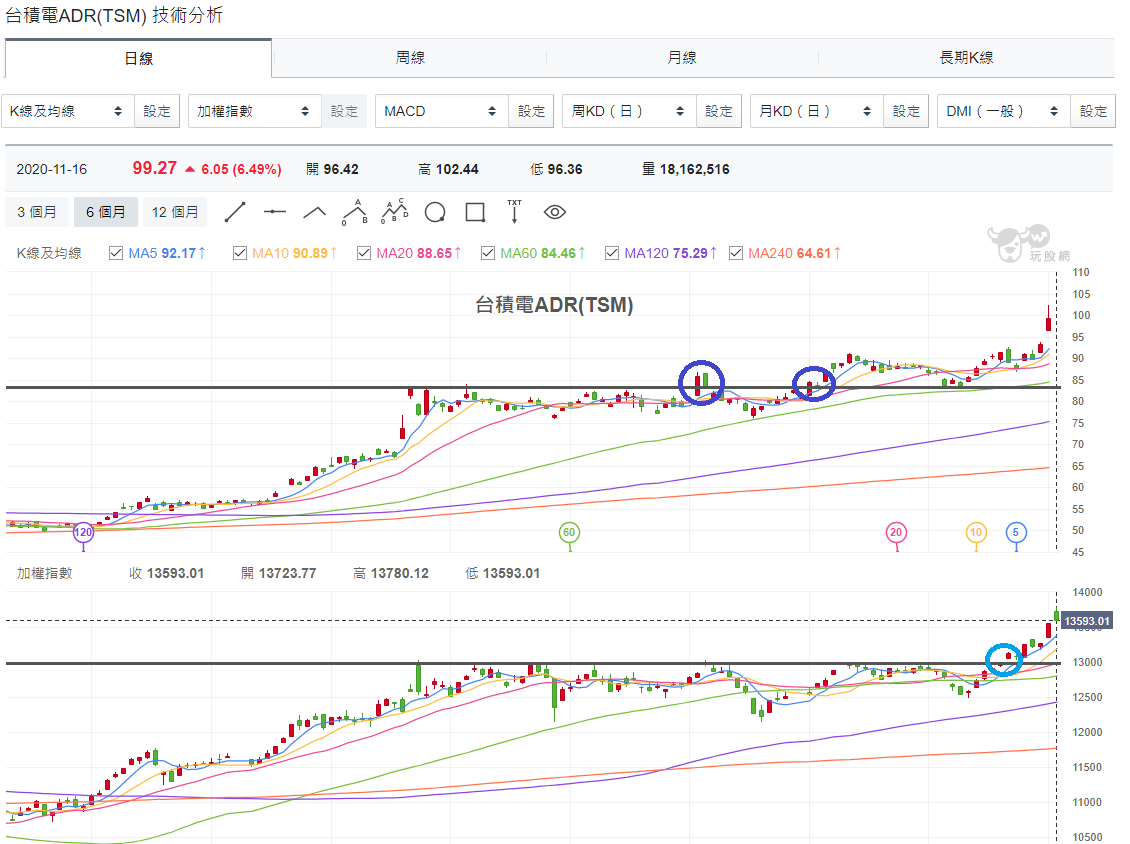Click the purple 120 MA marker
1130x844 pixels.
pos(84,533)
